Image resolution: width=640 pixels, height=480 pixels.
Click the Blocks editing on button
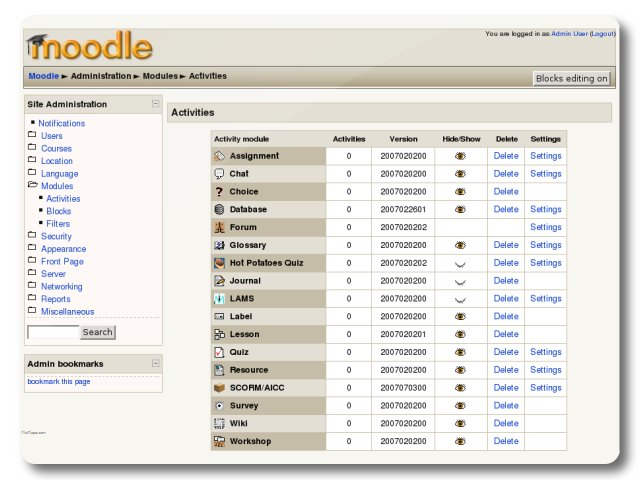(x=571, y=78)
